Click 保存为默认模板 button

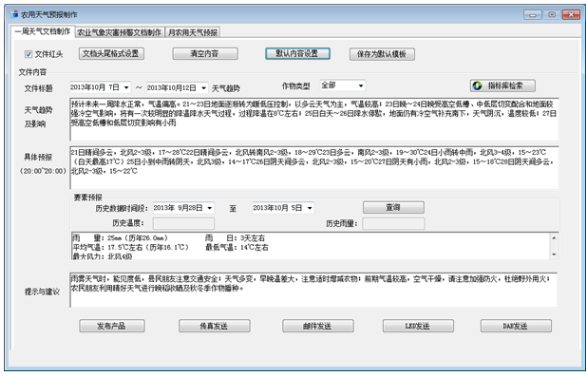pos(382,54)
